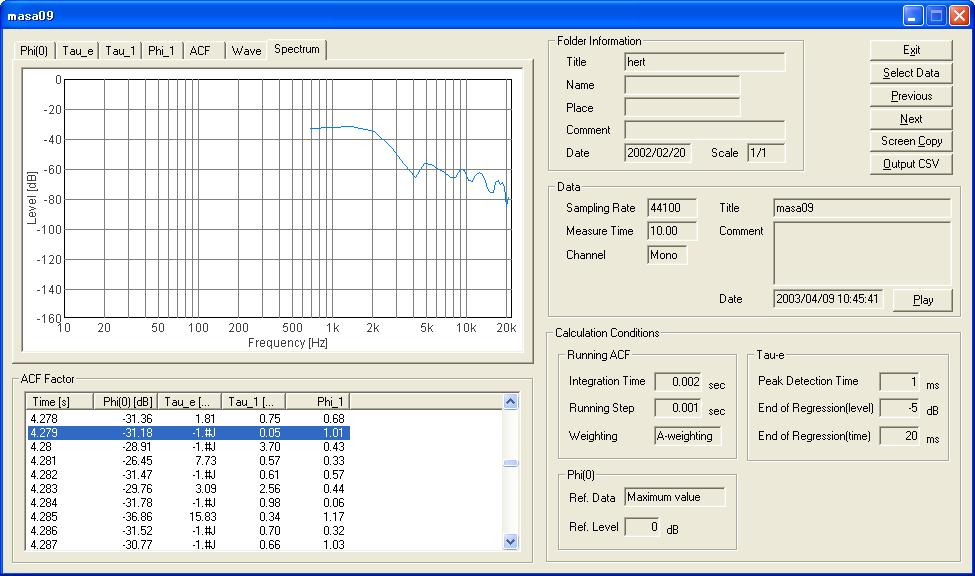Select the row at time 4.282

pyautogui.click(x=188, y=475)
